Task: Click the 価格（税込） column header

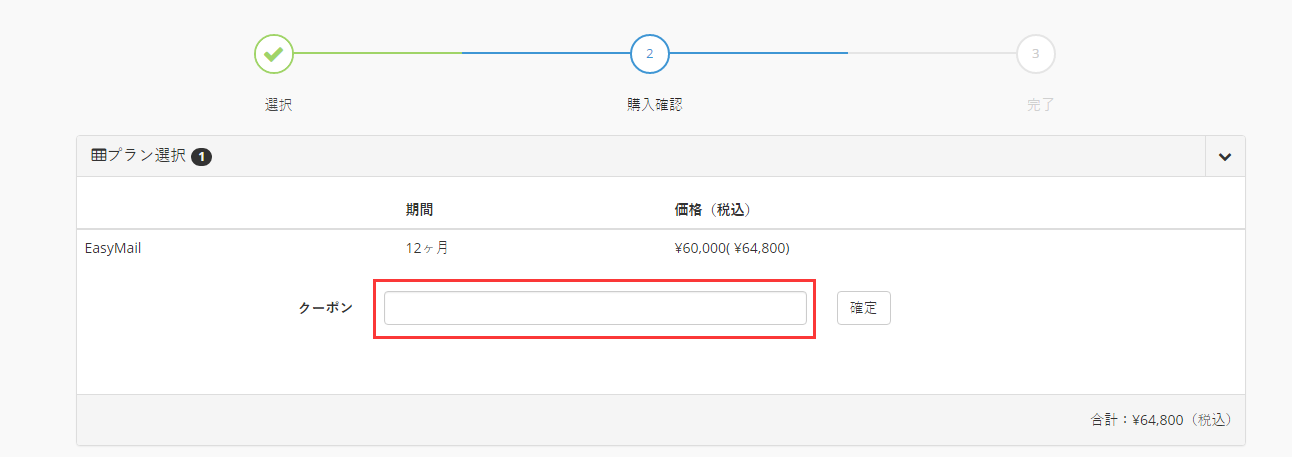Action: (713, 210)
